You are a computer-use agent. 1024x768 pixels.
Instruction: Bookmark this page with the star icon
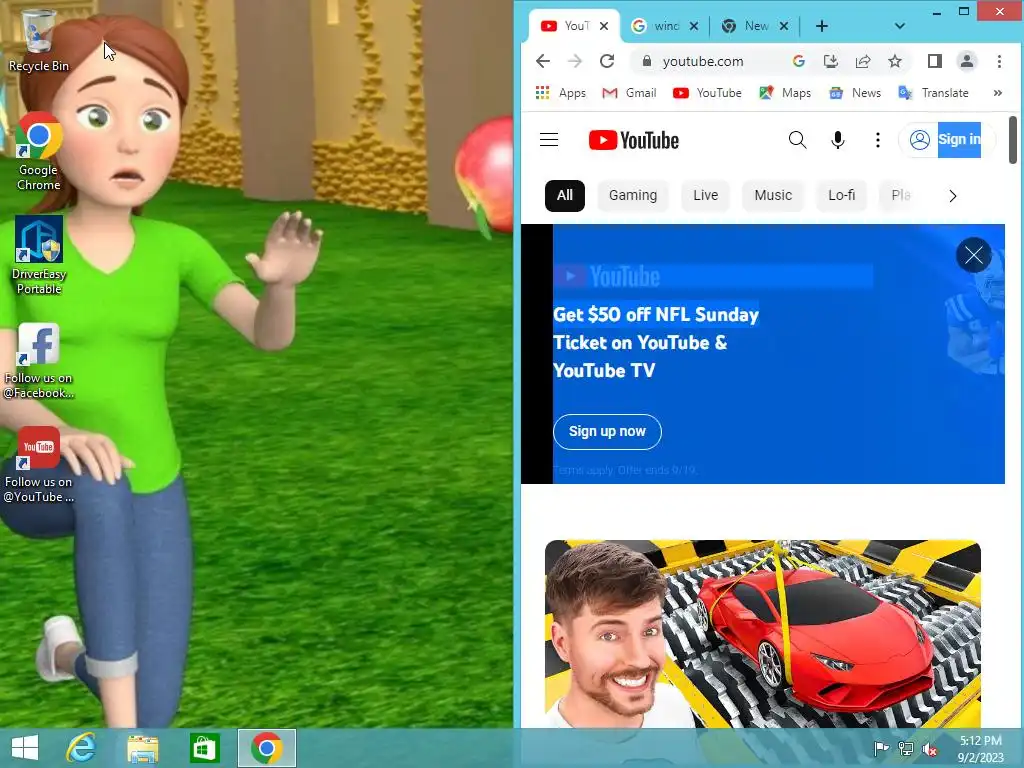(895, 61)
